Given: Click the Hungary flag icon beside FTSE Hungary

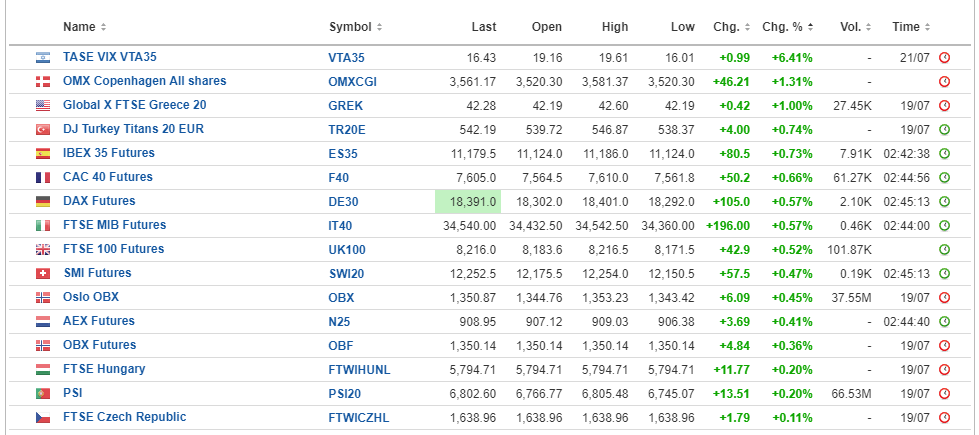Looking at the screenshot, I should (x=42, y=370).
